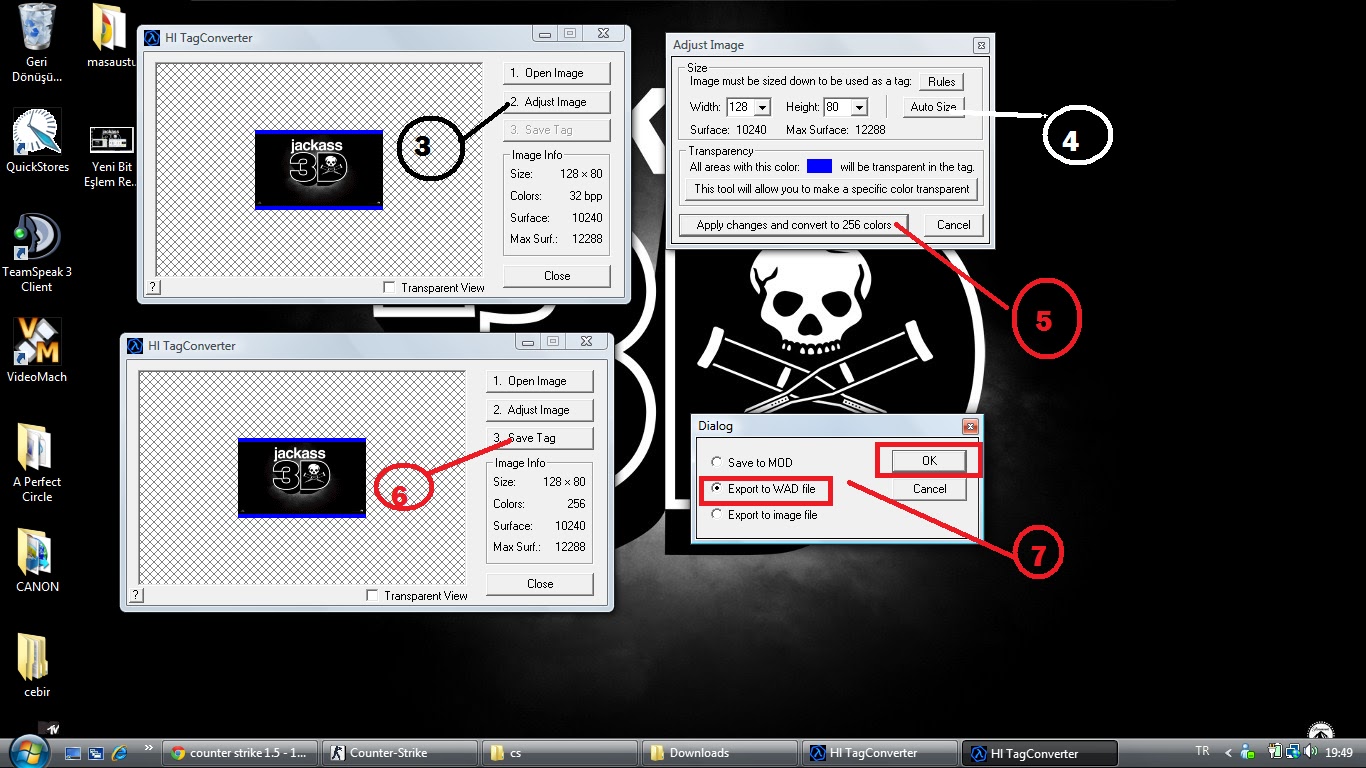The width and height of the screenshot is (1366, 768).
Task: Click jackass 3D preview in 32 bpp TagConverter window
Action: (x=319, y=170)
